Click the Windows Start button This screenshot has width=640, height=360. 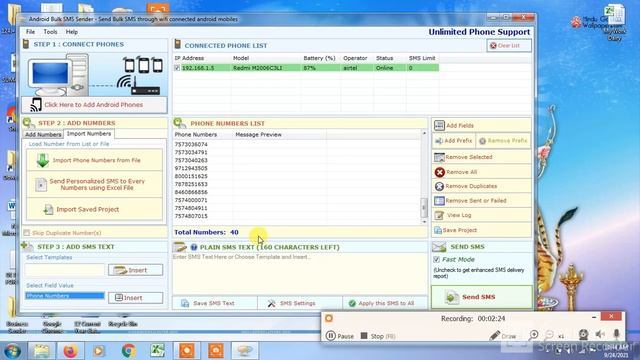[x=12, y=351]
